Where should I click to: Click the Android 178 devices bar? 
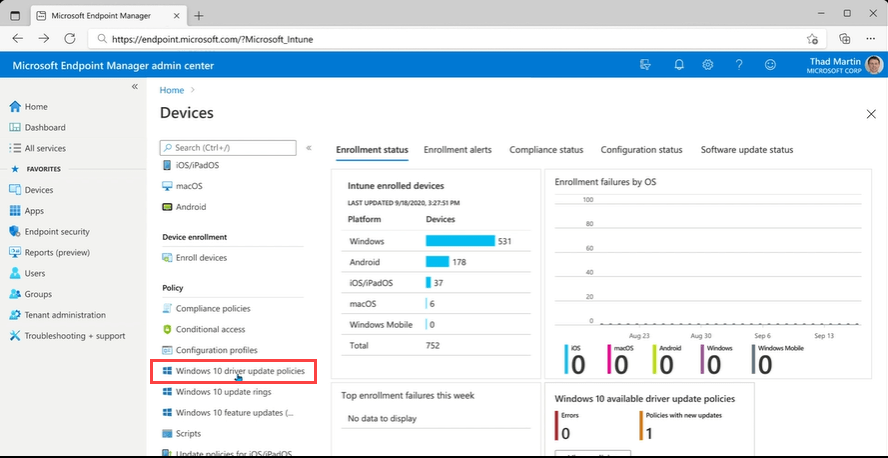(x=437, y=262)
